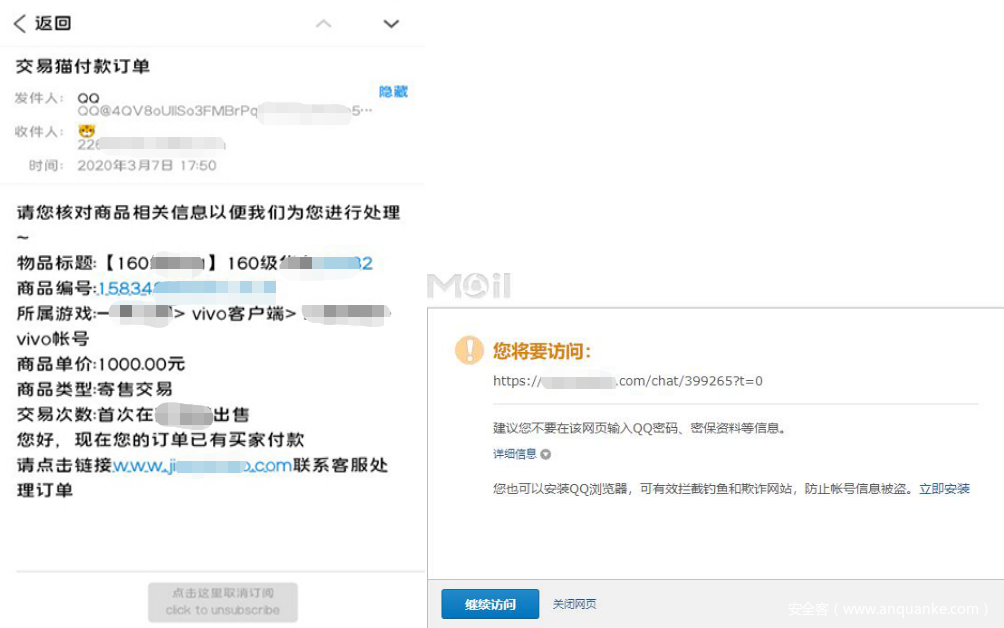Open the www.j...com link in email body

pos(202,465)
